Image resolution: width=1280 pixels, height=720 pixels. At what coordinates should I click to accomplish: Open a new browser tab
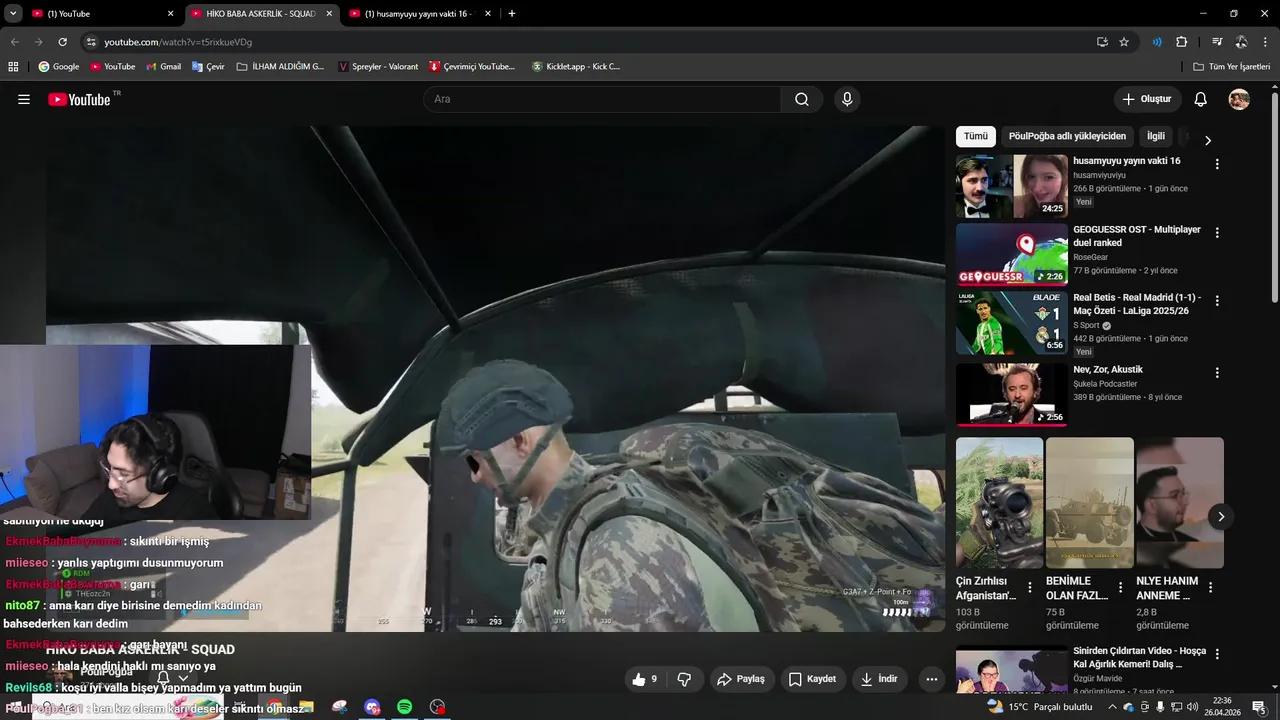pyautogui.click(x=512, y=14)
